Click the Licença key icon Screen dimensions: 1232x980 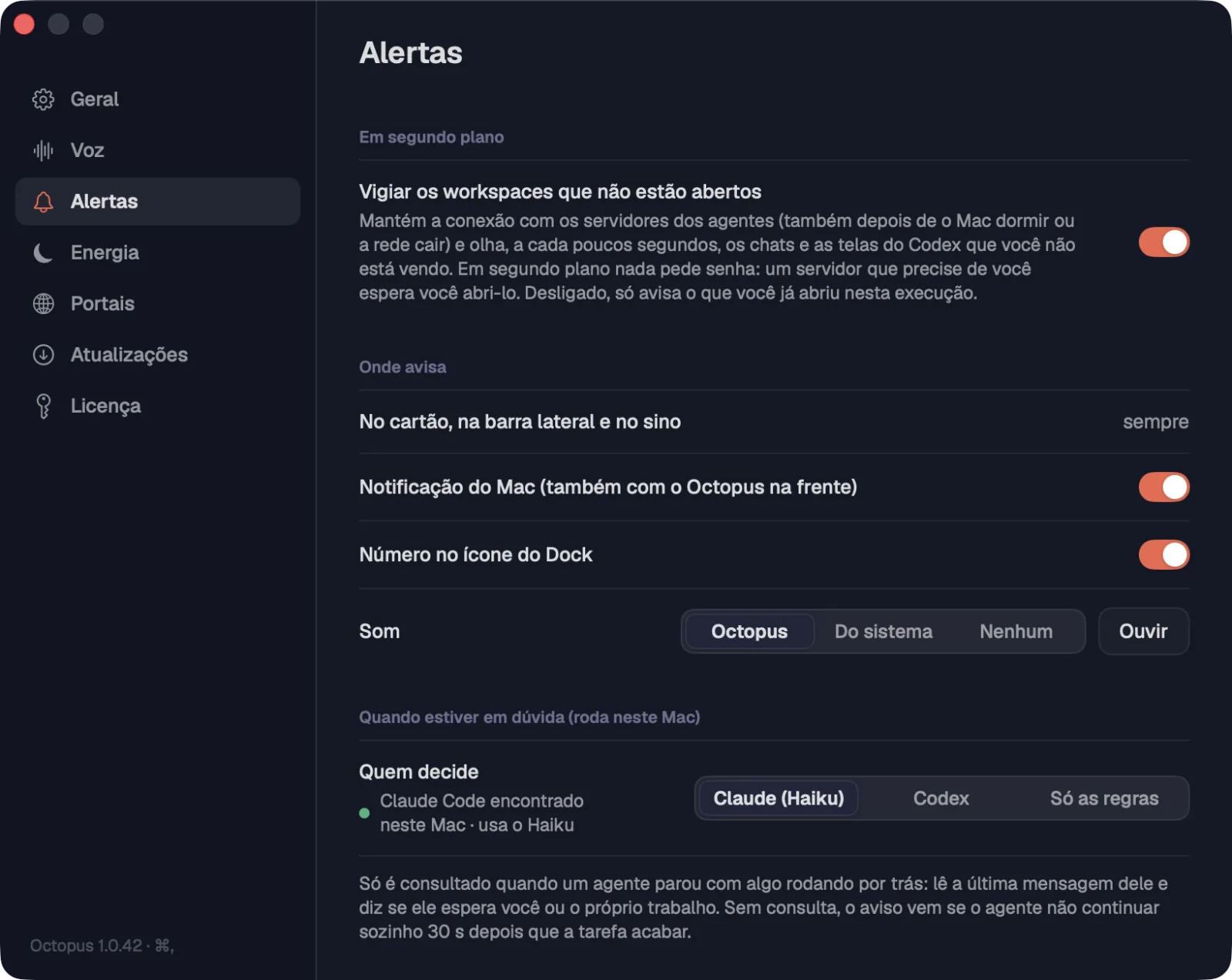pos(43,406)
